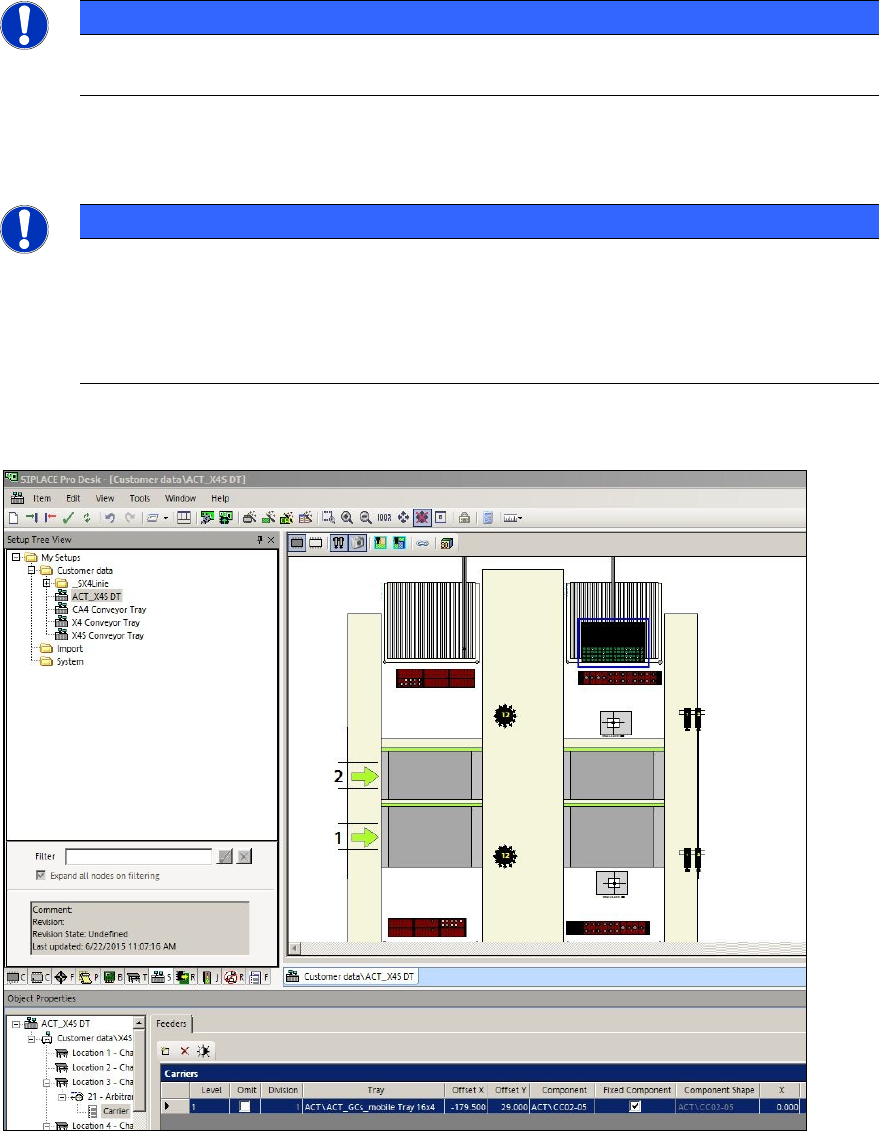This screenshot has height=1131, width=879.
Task: Click the horizontal scrollbar left arrow
Action: pyautogui.click(x=294, y=949)
